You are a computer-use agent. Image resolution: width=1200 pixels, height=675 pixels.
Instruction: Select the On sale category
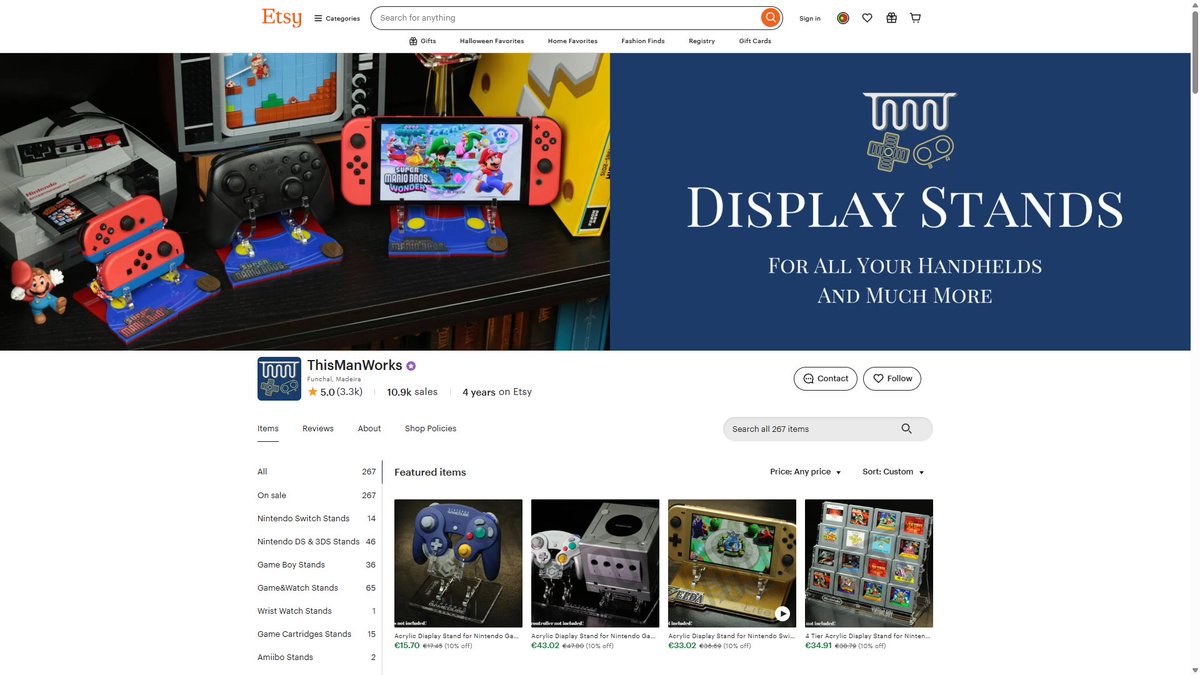coord(317,495)
